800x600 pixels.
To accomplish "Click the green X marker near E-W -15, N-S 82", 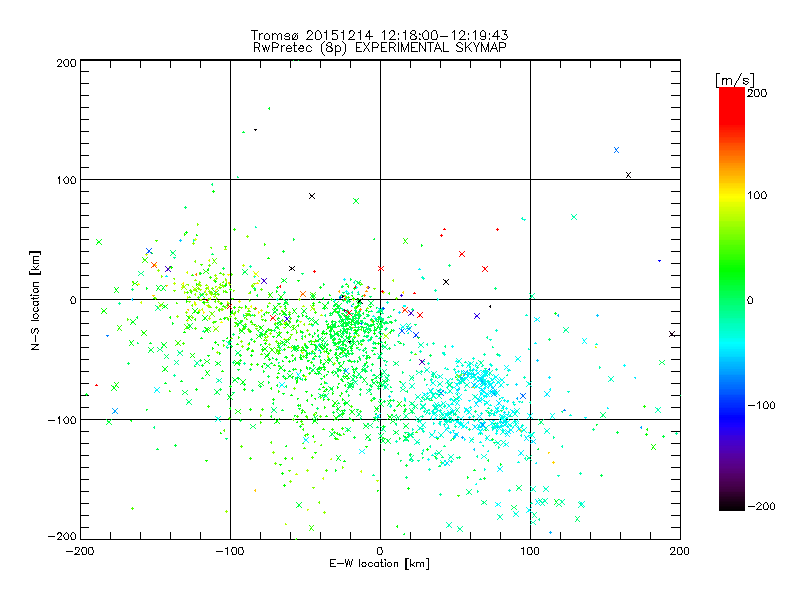I will click(356, 201).
